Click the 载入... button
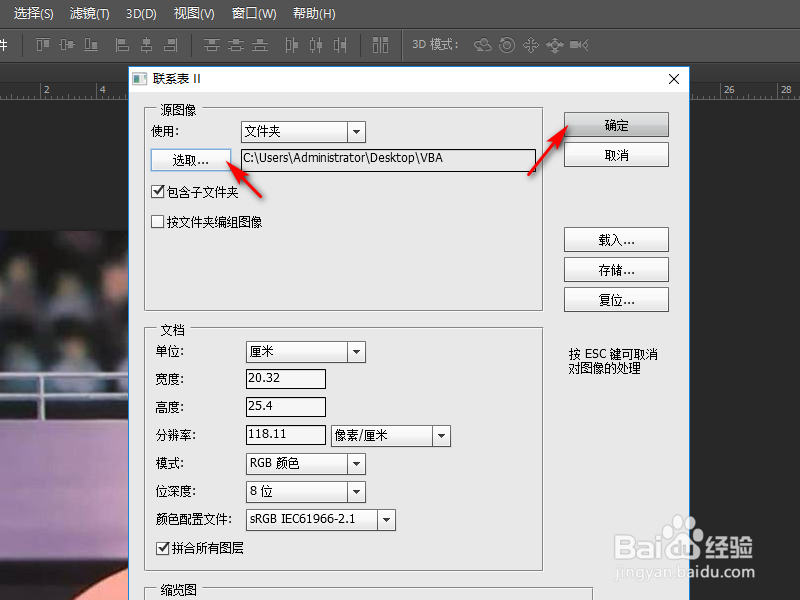This screenshot has height=600, width=800. tap(616, 240)
